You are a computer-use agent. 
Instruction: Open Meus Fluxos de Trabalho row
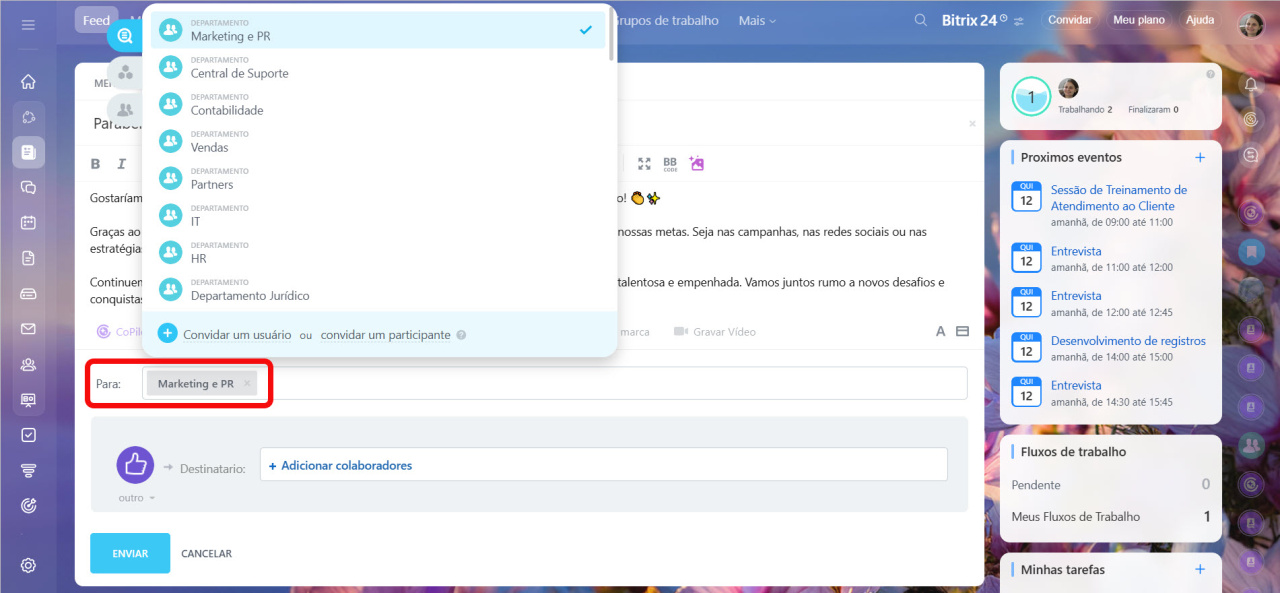tap(1111, 517)
